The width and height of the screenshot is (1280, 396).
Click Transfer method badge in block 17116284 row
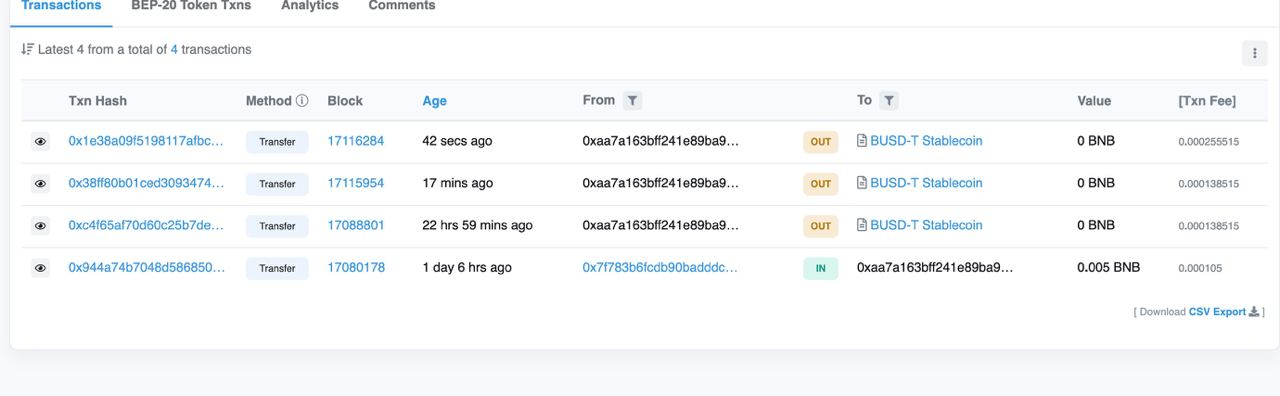pos(277,142)
